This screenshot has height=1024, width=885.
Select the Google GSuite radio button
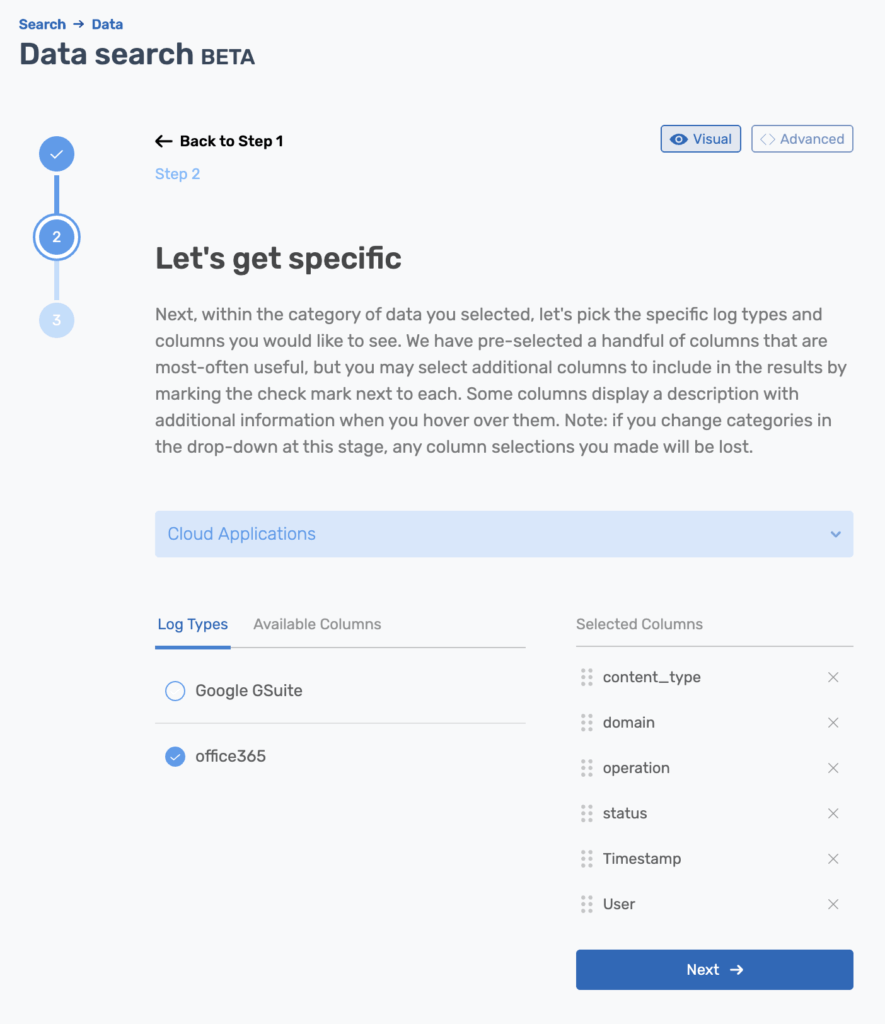point(175,690)
